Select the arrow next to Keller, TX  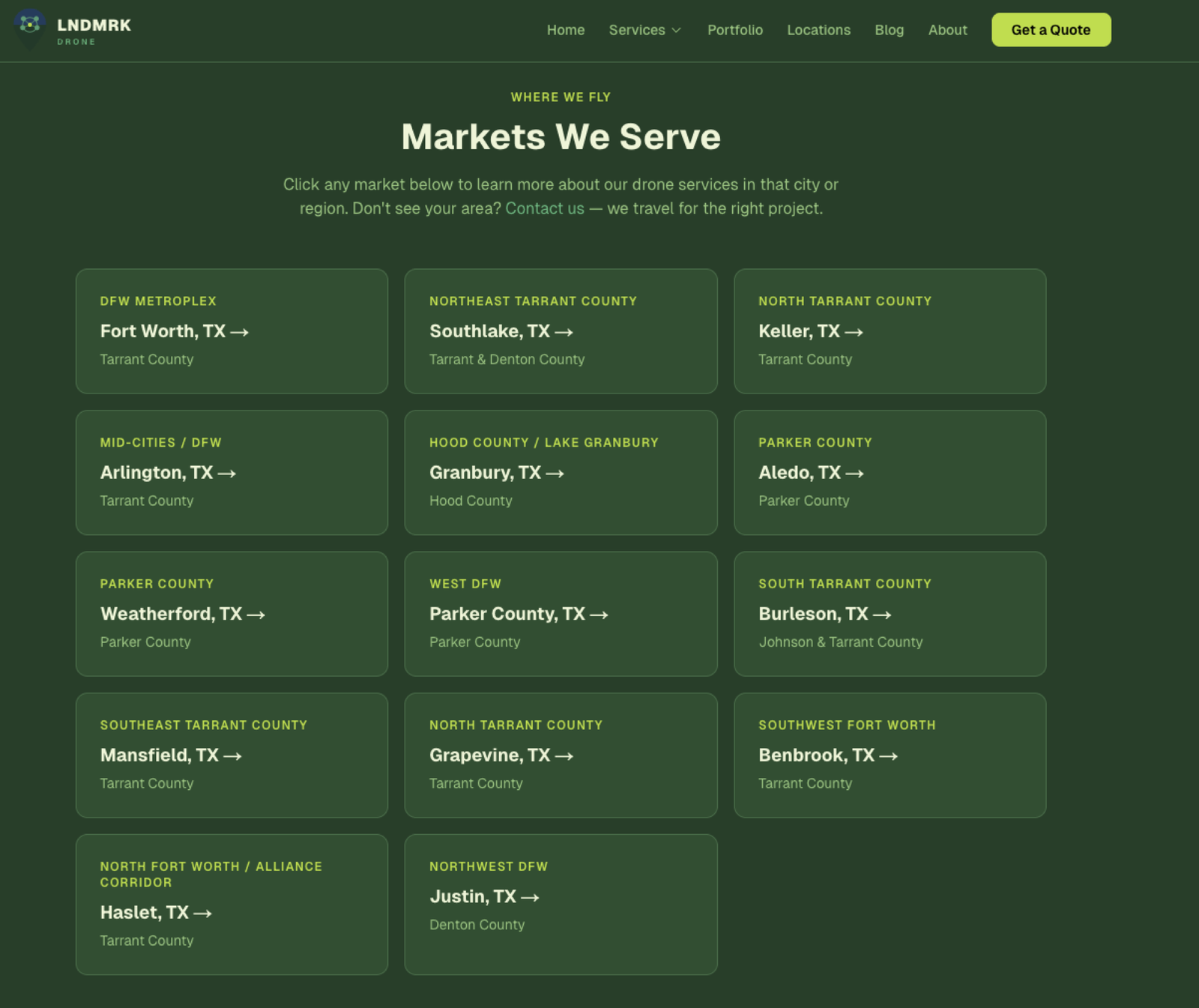click(854, 331)
